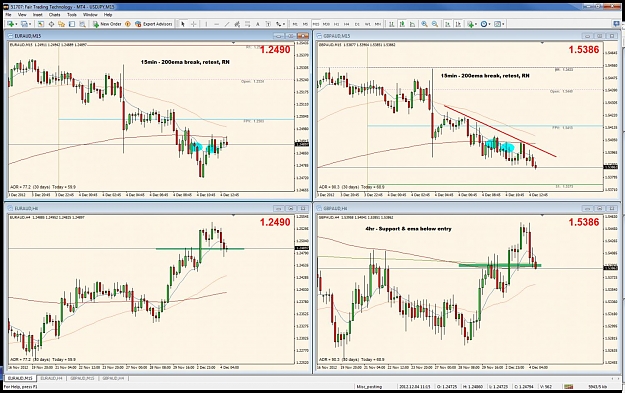The image size is (625, 393).
Task: Open the Templates icon
Action: coord(497,24)
